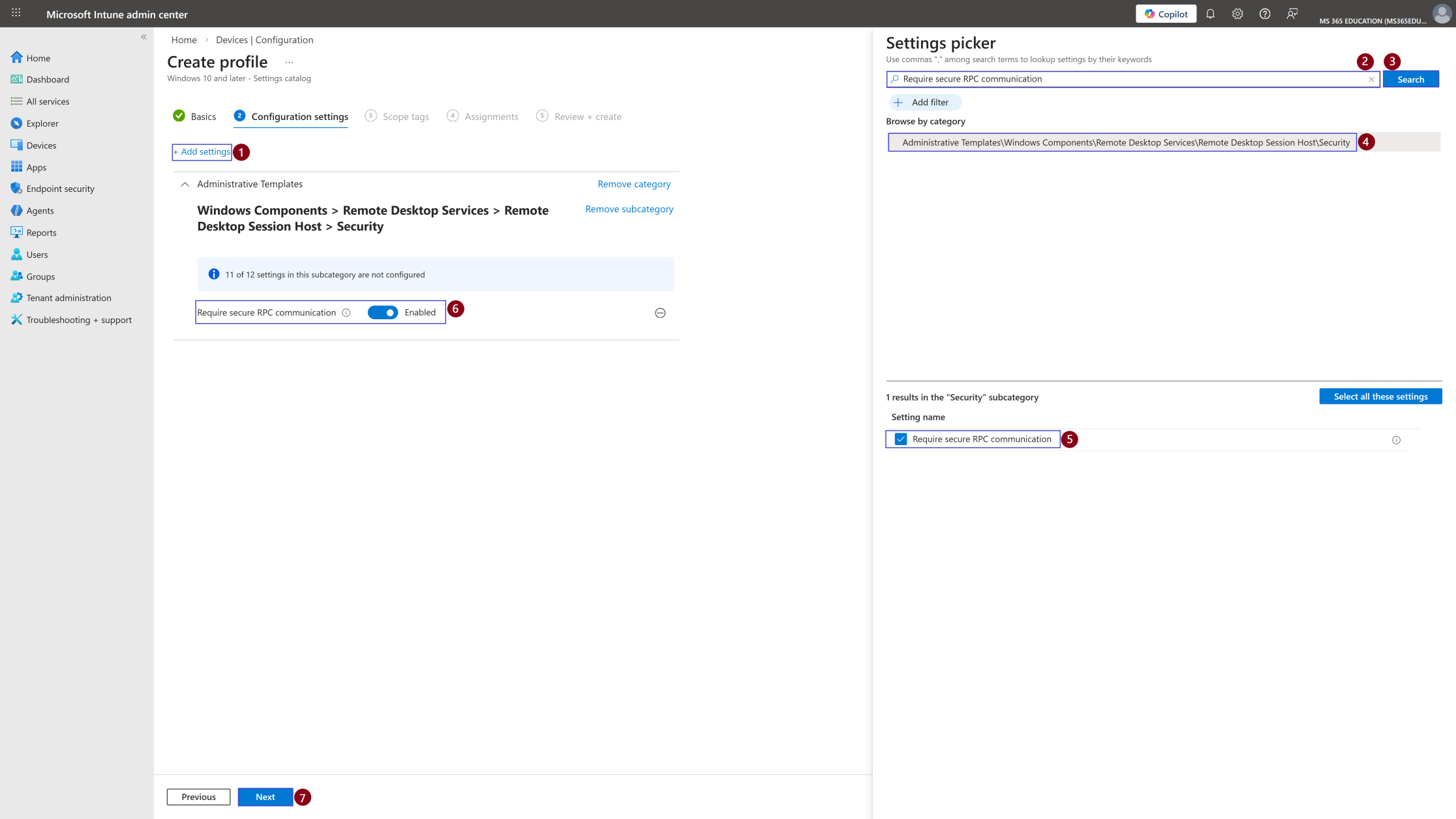Click the Add filter button
The image size is (1456, 819).
click(x=925, y=102)
